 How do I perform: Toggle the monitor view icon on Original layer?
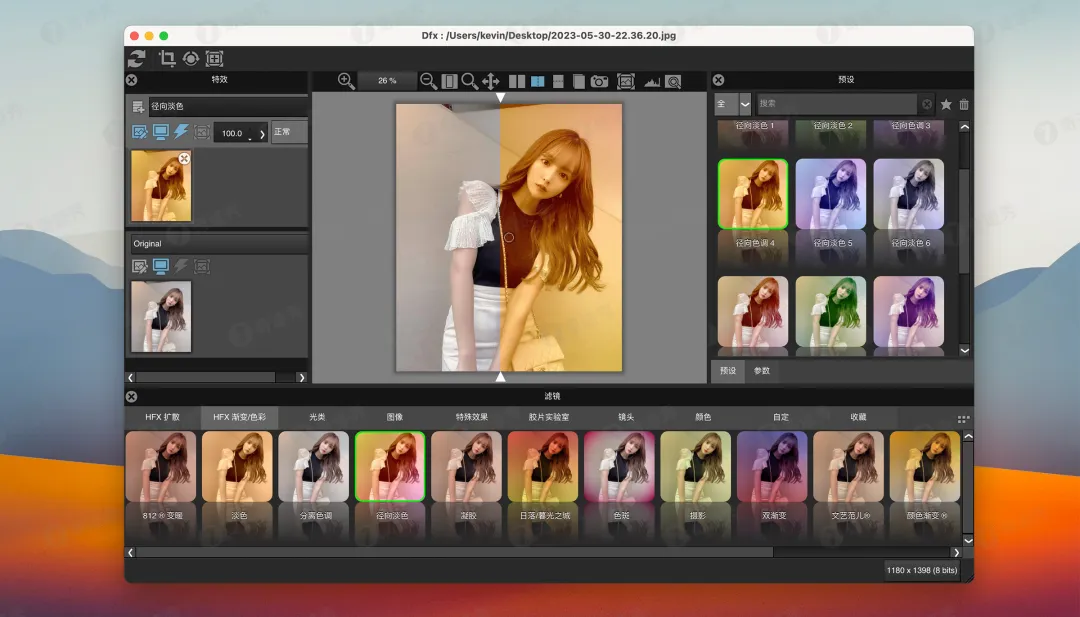[x=160, y=266]
